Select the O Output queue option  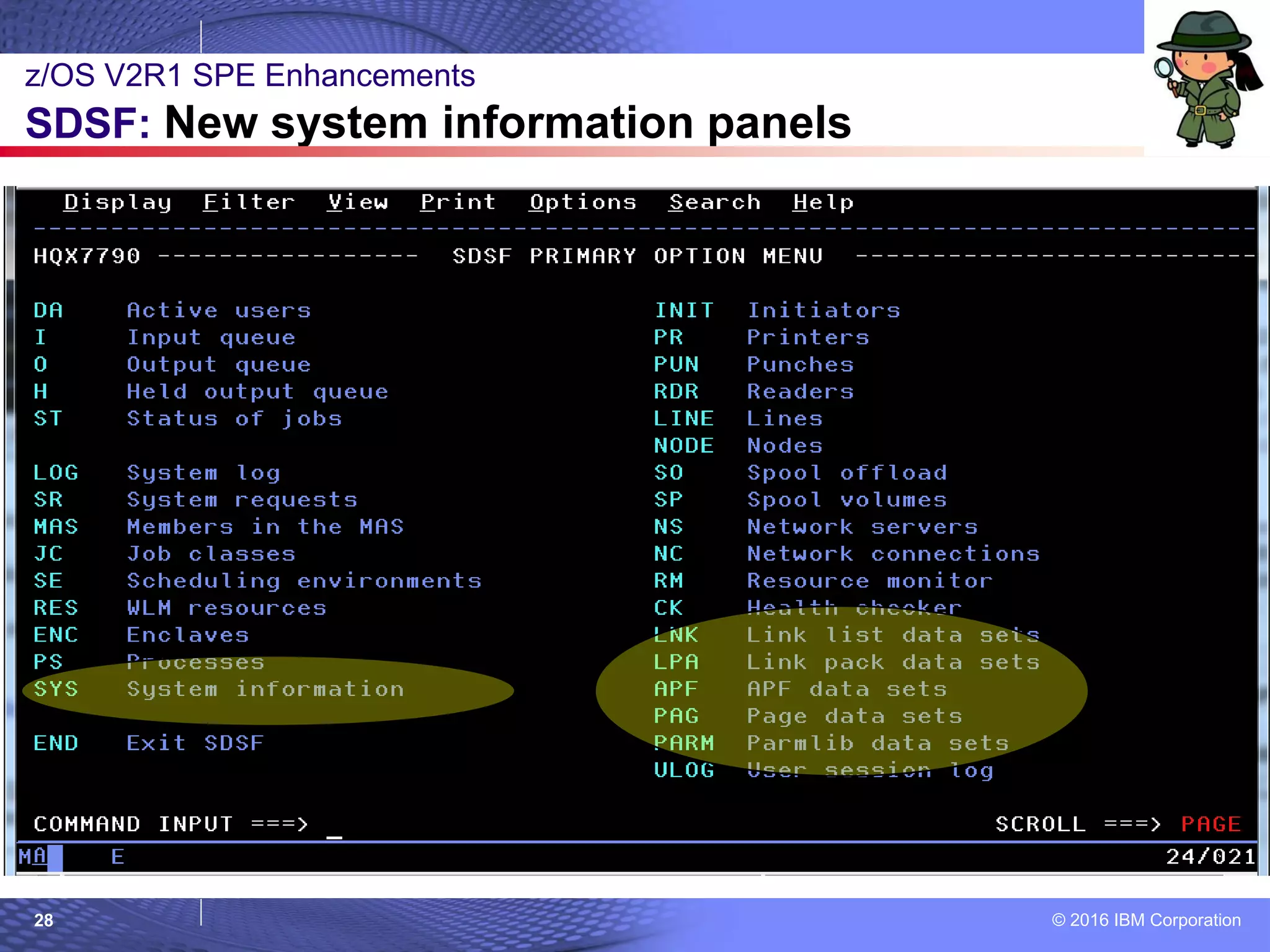(x=172, y=365)
